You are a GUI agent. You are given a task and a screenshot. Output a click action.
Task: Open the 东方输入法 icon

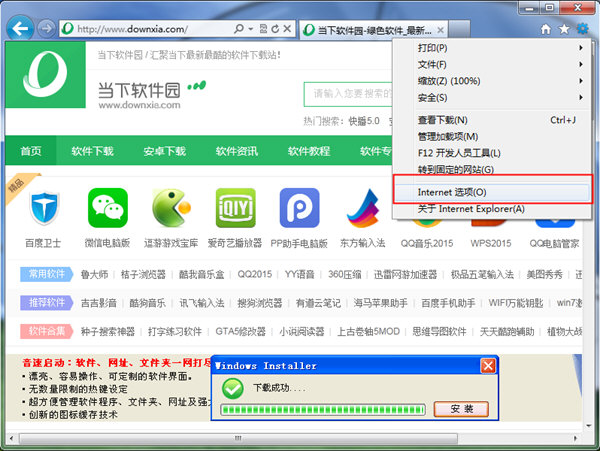point(363,208)
